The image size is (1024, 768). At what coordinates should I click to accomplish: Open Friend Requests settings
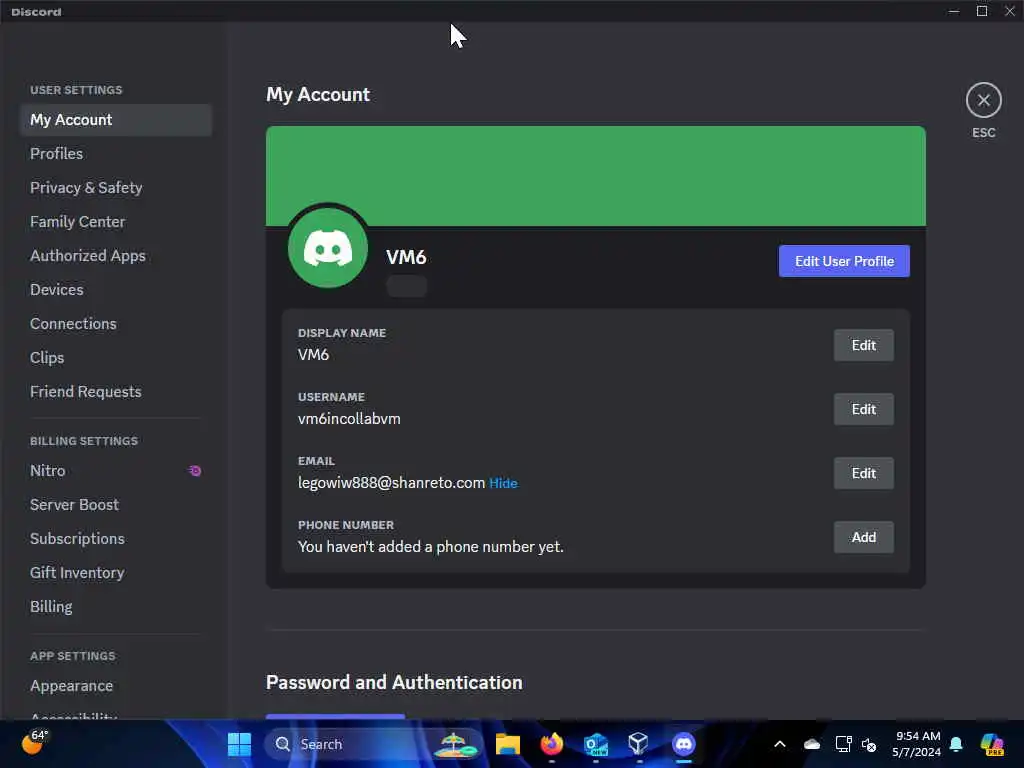116,391
